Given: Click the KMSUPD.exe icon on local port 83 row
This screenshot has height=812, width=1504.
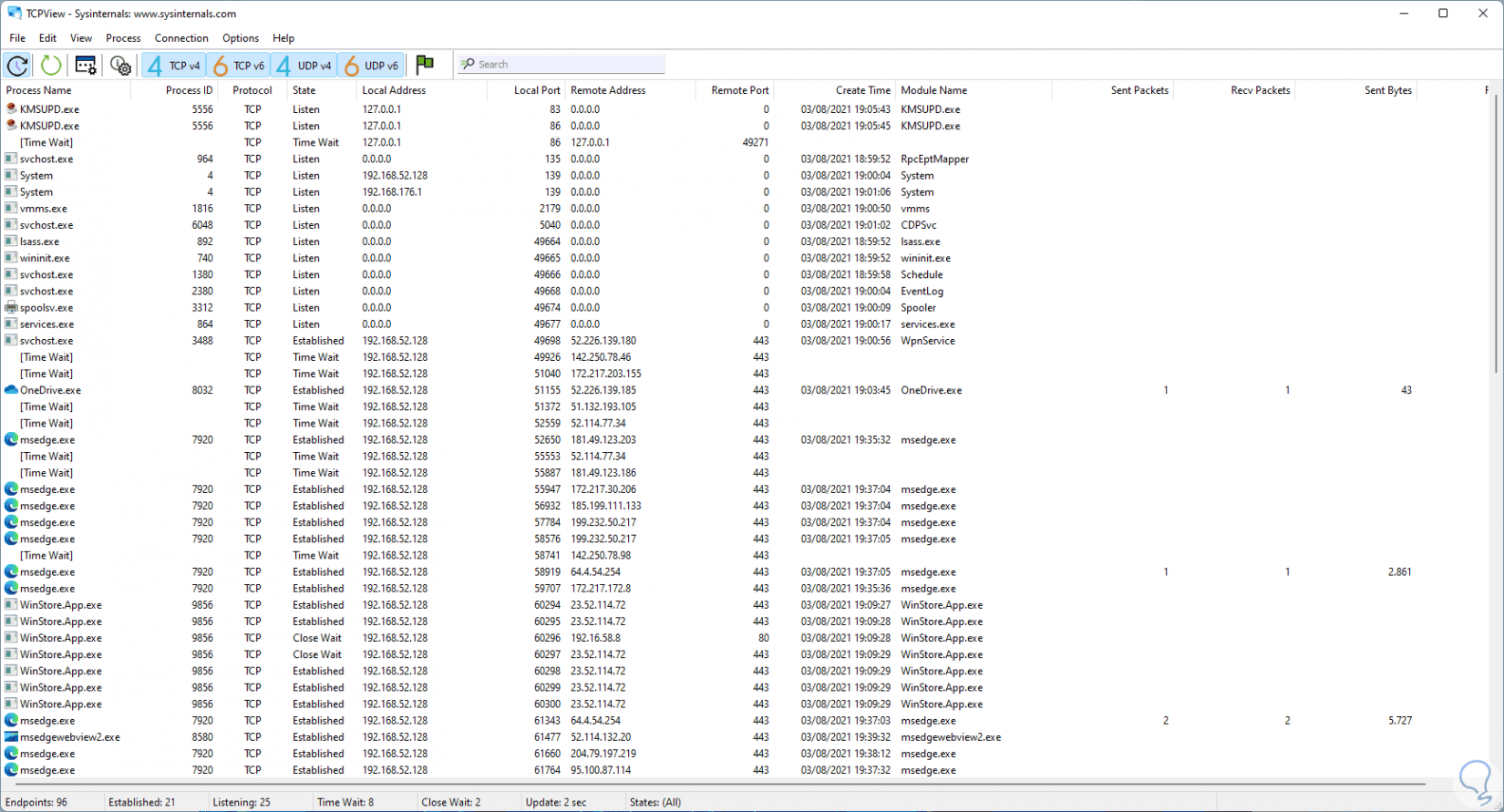Looking at the screenshot, I should [11, 109].
